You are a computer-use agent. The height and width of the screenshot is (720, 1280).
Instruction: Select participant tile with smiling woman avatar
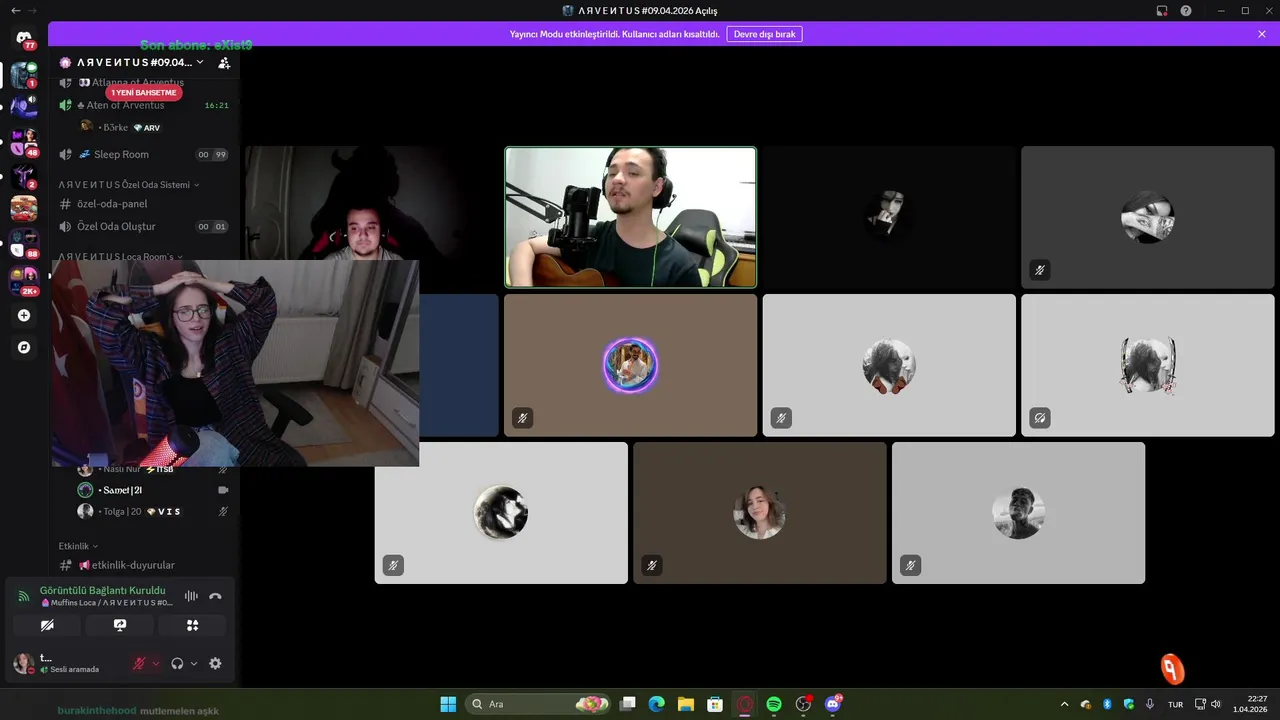pyautogui.click(x=760, y=513)
